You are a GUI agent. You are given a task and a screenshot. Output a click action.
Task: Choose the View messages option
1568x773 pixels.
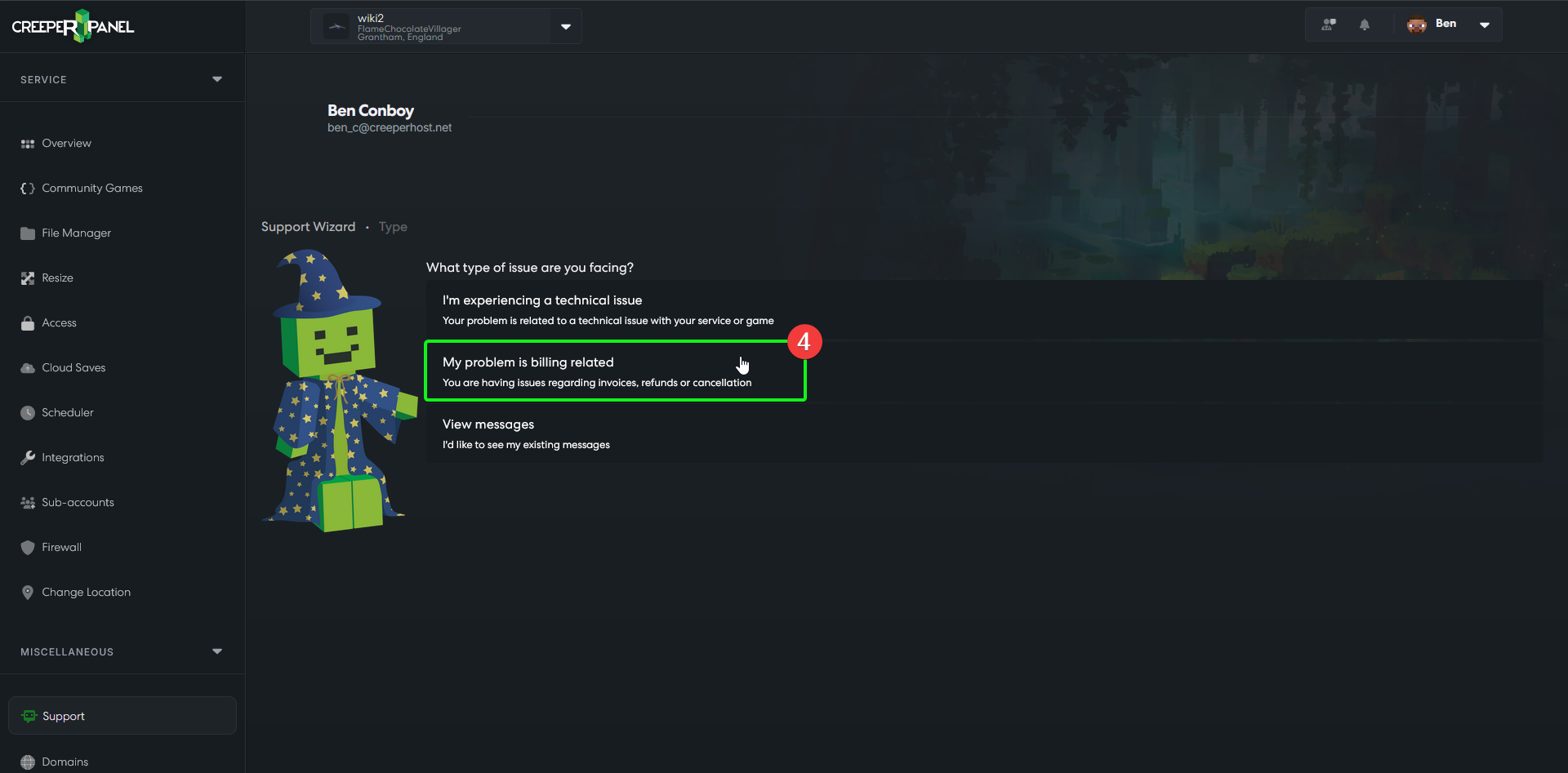click(x=984, y=433)
